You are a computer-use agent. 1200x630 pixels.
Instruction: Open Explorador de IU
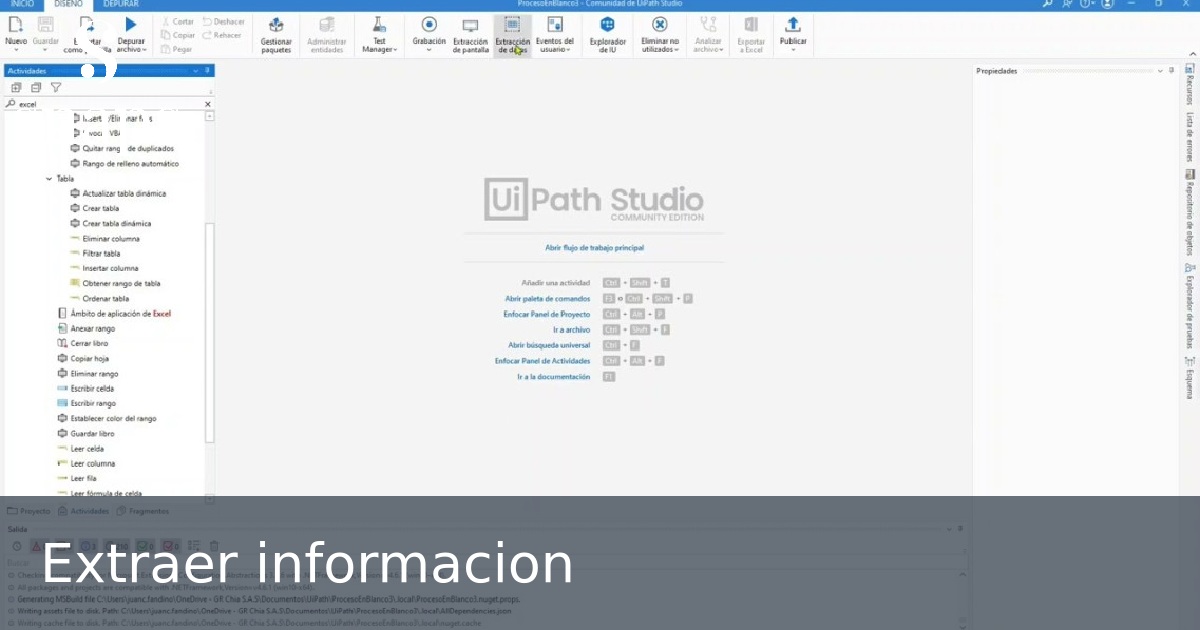[607, 36]
